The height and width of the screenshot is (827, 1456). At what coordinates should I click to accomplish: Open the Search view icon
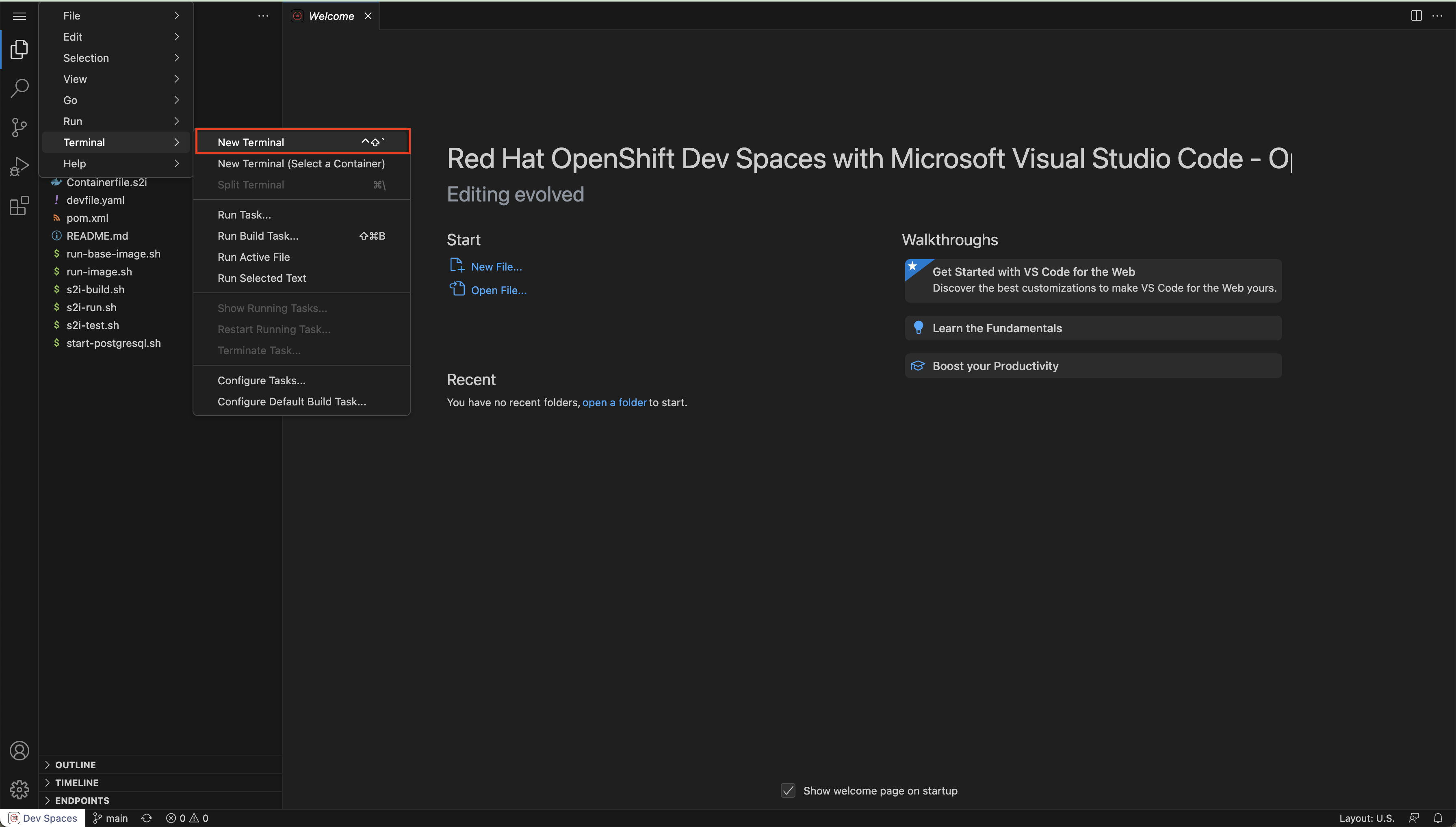coord(19,88)
